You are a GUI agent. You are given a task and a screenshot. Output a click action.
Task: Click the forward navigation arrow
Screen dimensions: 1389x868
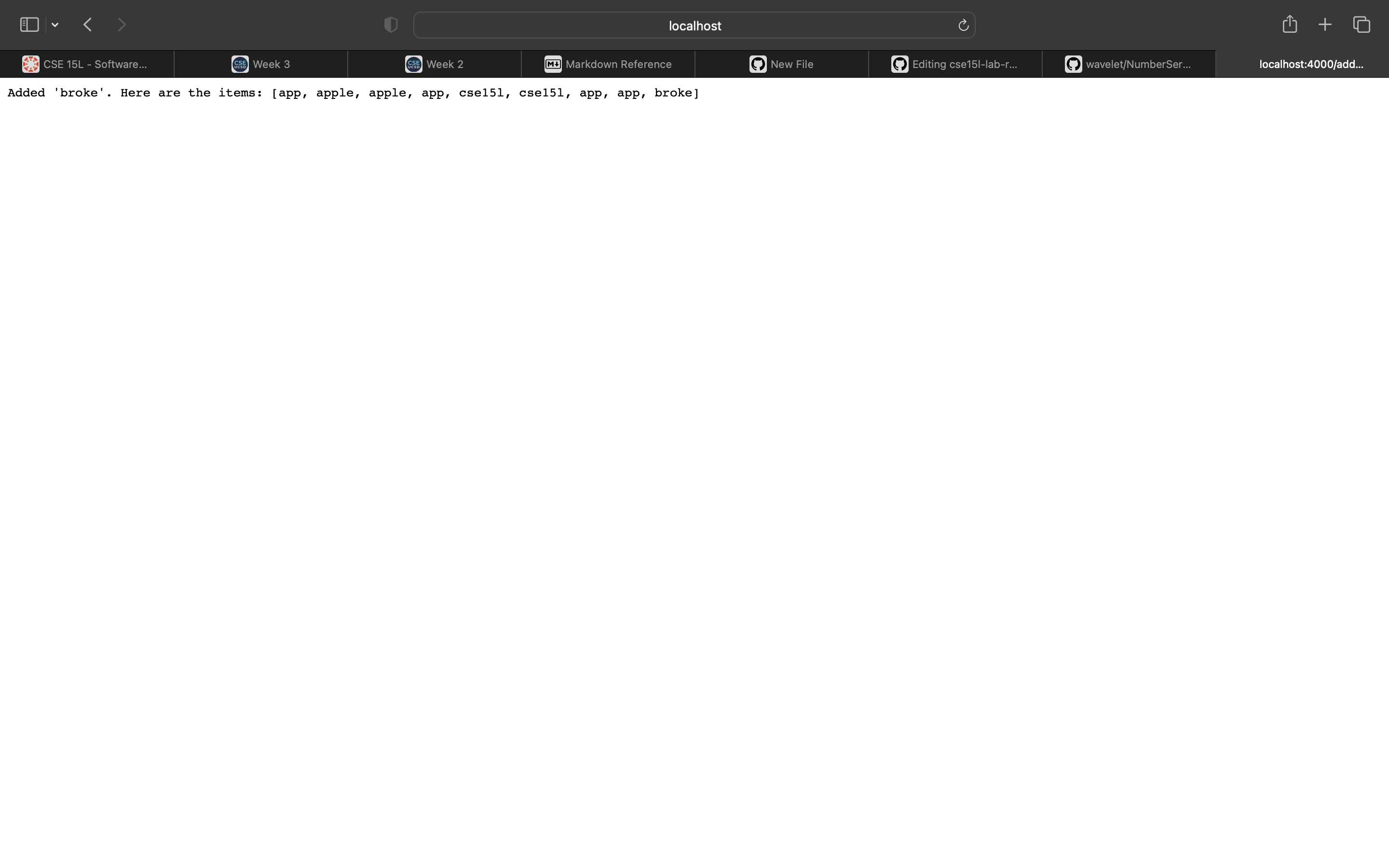122,25
